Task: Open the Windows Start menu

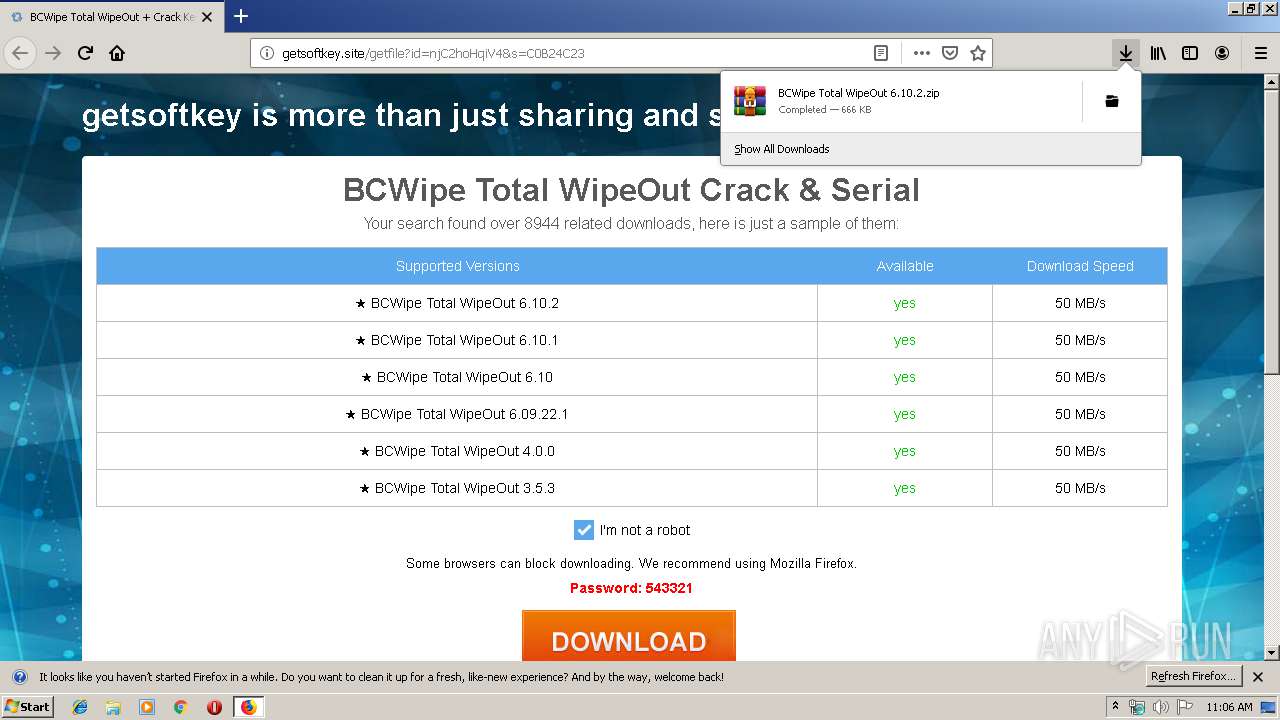Action: pyautogui.click(x=27, y=706)
